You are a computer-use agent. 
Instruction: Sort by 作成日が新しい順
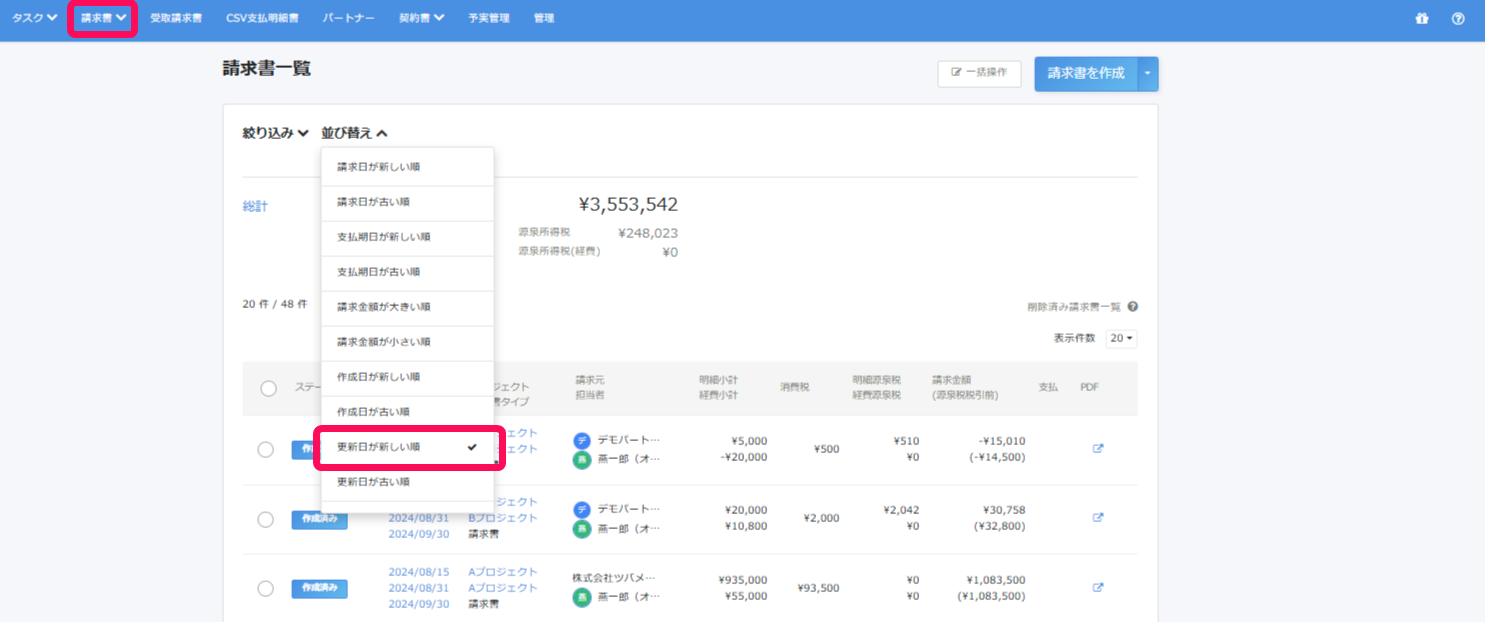coord(407,377)
